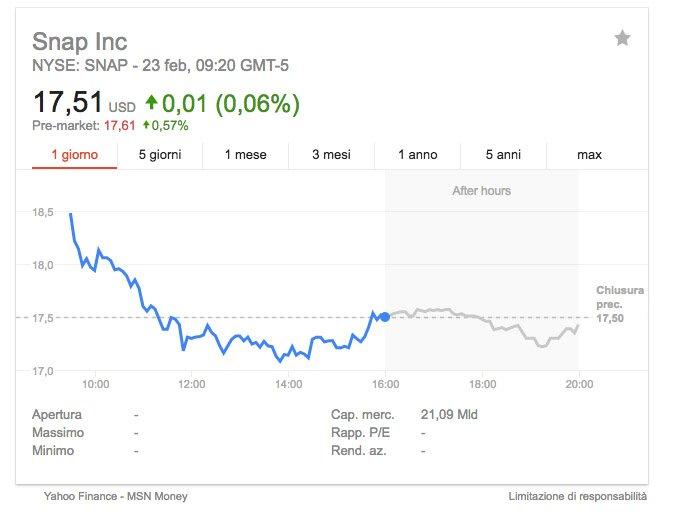The width and height of the screenshot is (681, 514).
Task: Click the green up arrow beside 0,01
Action: tap(151, 102)
